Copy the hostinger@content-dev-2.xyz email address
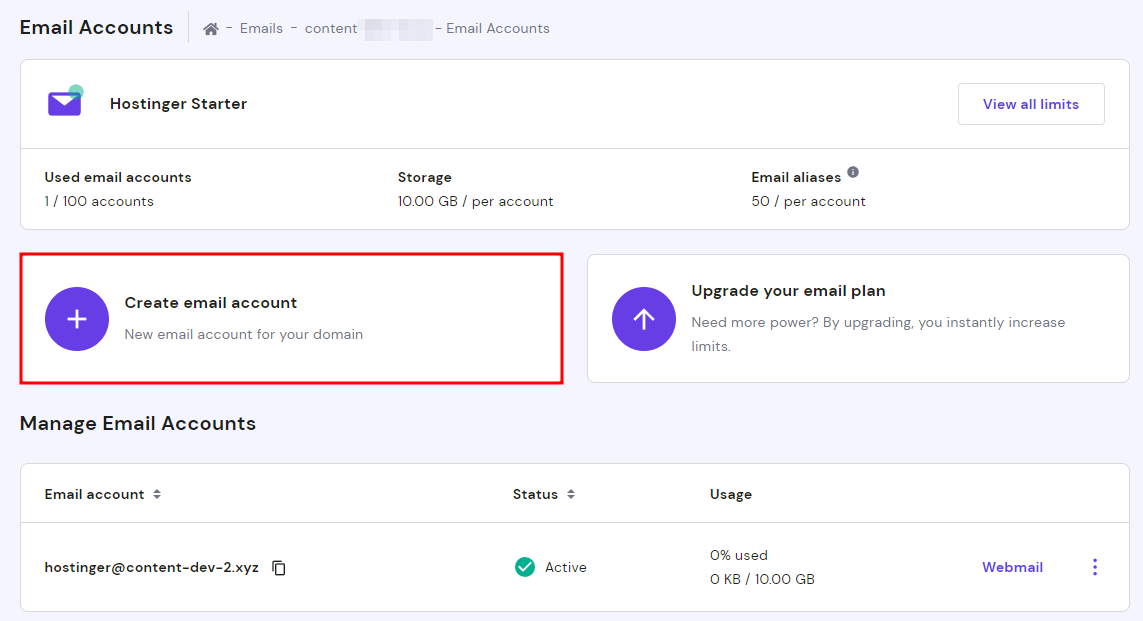The height and width of the screenshot is (621, 1143). tap(280, 568)
